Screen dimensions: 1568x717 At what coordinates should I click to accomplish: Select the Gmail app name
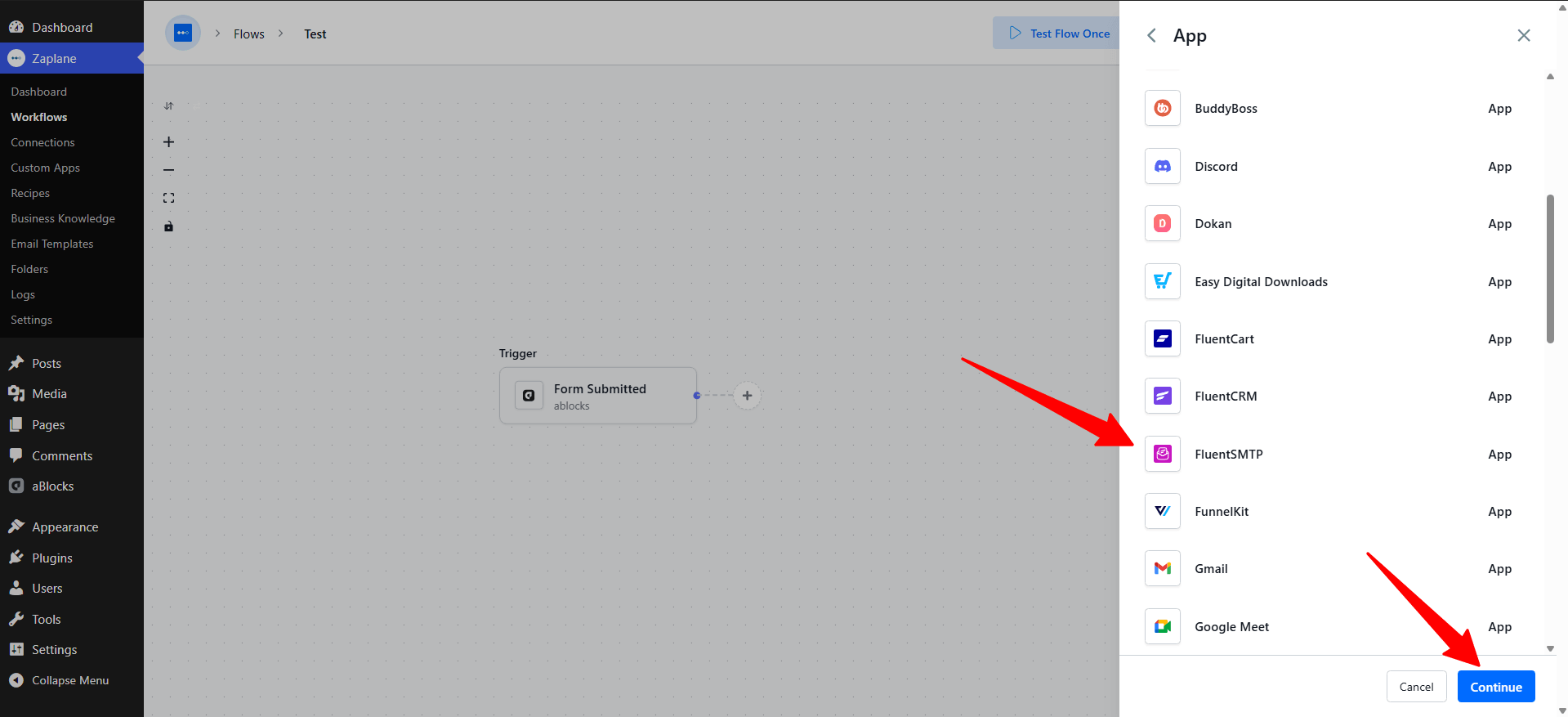(x=1211, y=569)
